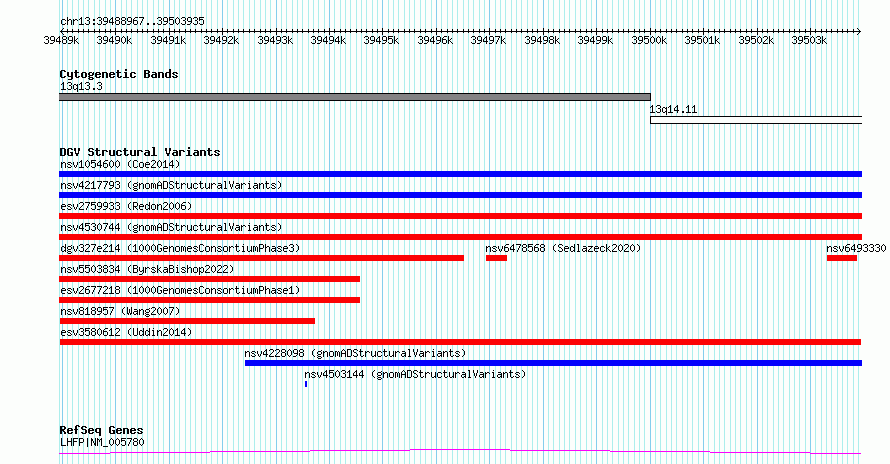Select the gray 13q13.3 cytogenetic band bar
This screenshot has height=464, width=890.
click(355, 97)
